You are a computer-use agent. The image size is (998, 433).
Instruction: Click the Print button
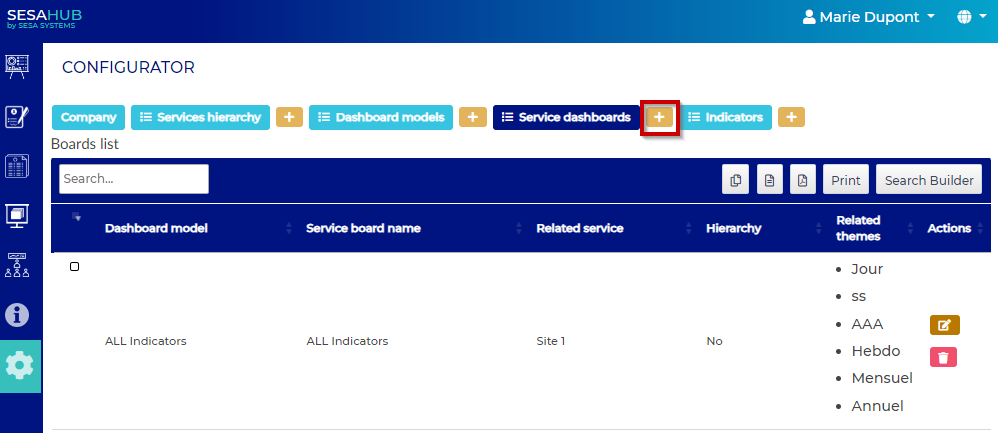[846, 180]
